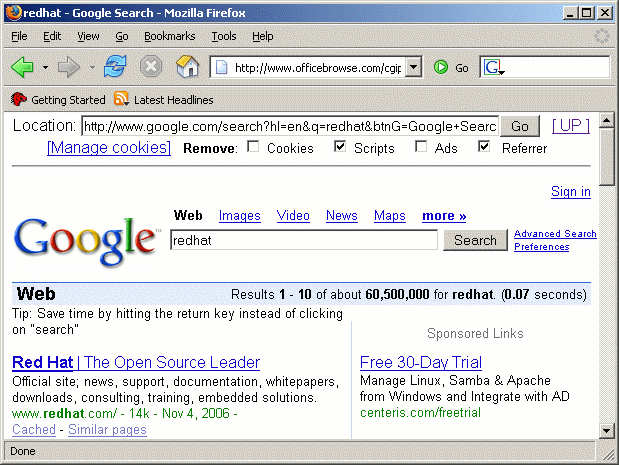Click the vertical scrollbar down arrow
The width and height of the screenshot is (619, 465).
(x=607, y=430)
